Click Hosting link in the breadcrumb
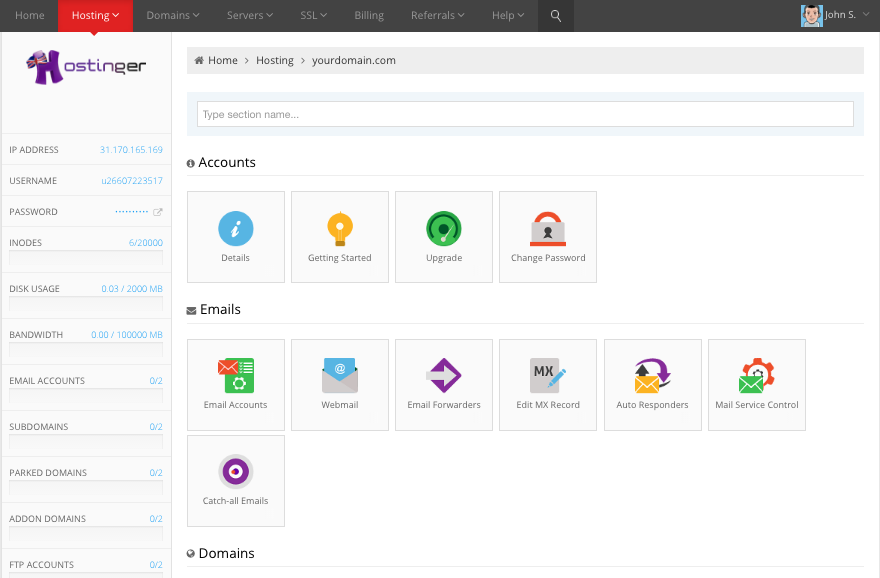880x578 pixels. click(x=274, y=60)
